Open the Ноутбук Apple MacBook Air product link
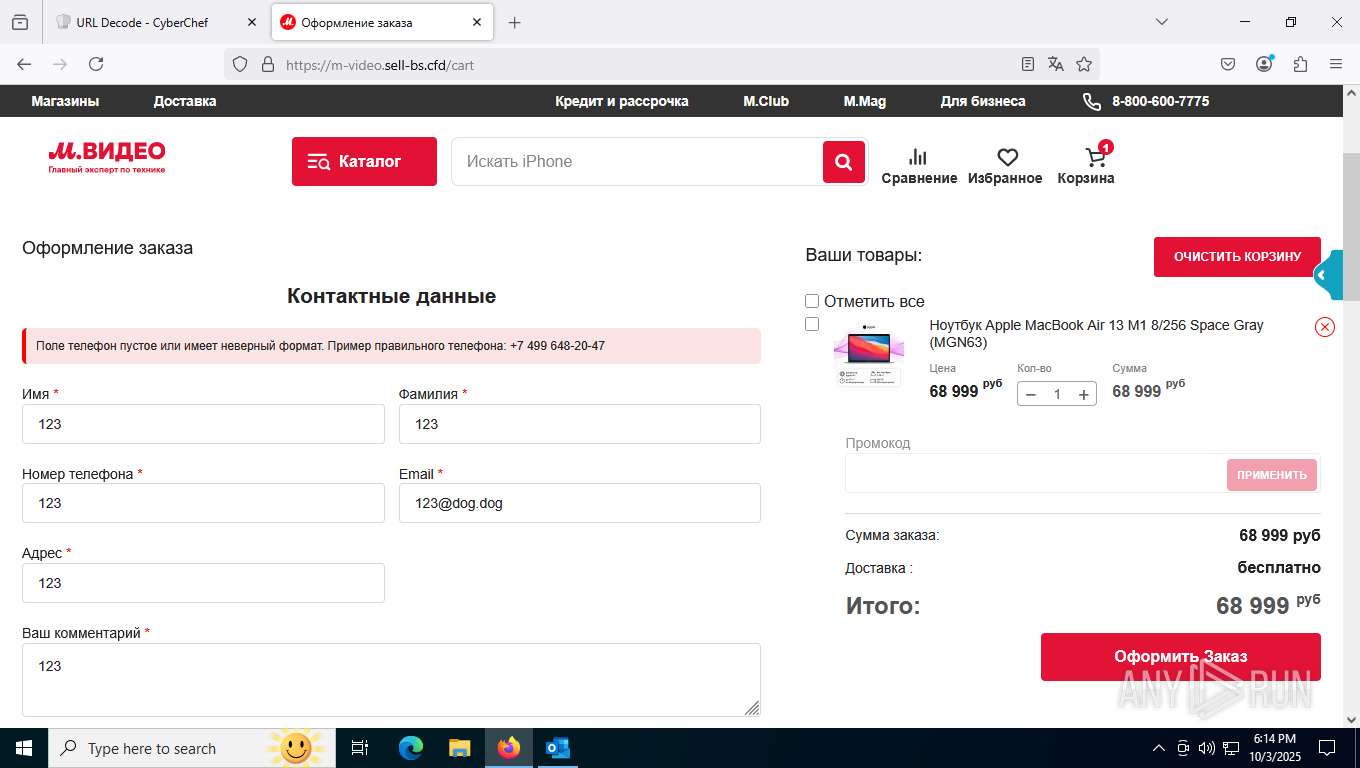 1097,334
